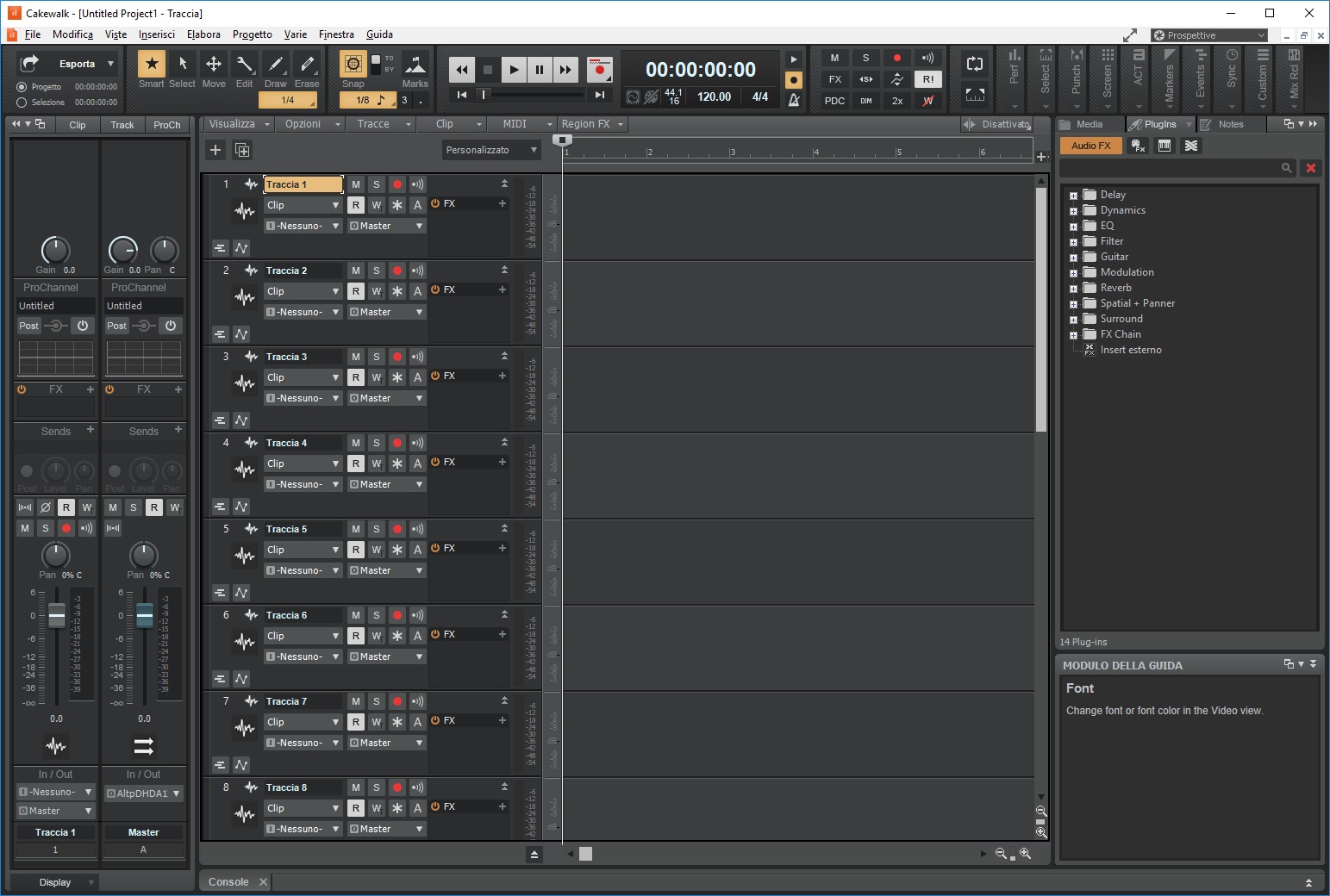Show instruments via the piano keyboard icon
This screenshot has width=1330, height=896.
[x=1165, y=146]
